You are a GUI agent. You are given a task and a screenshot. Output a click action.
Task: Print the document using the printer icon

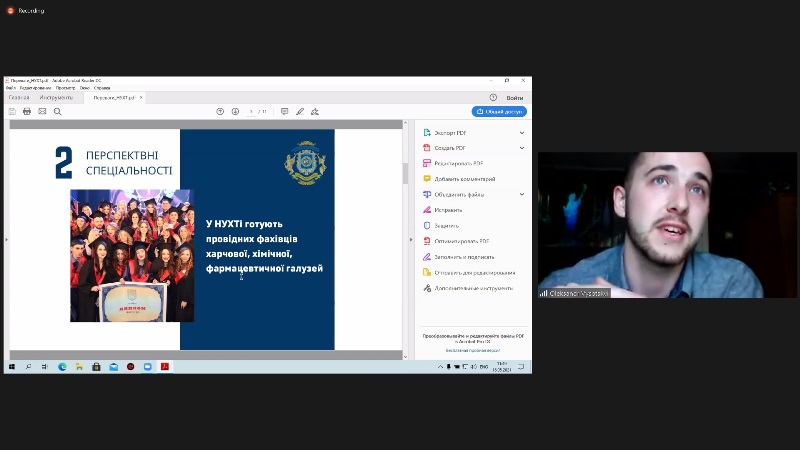[x=27, y=111]
